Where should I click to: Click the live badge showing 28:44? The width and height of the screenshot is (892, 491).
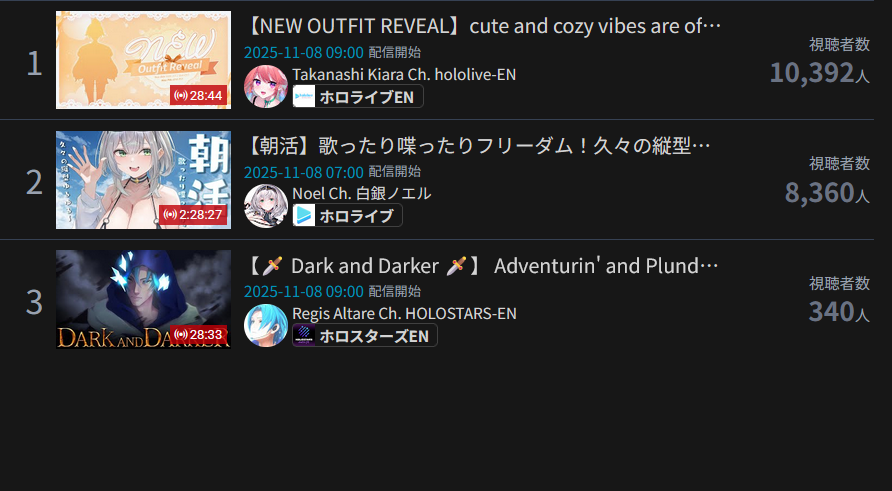click(x=199, y=96)
